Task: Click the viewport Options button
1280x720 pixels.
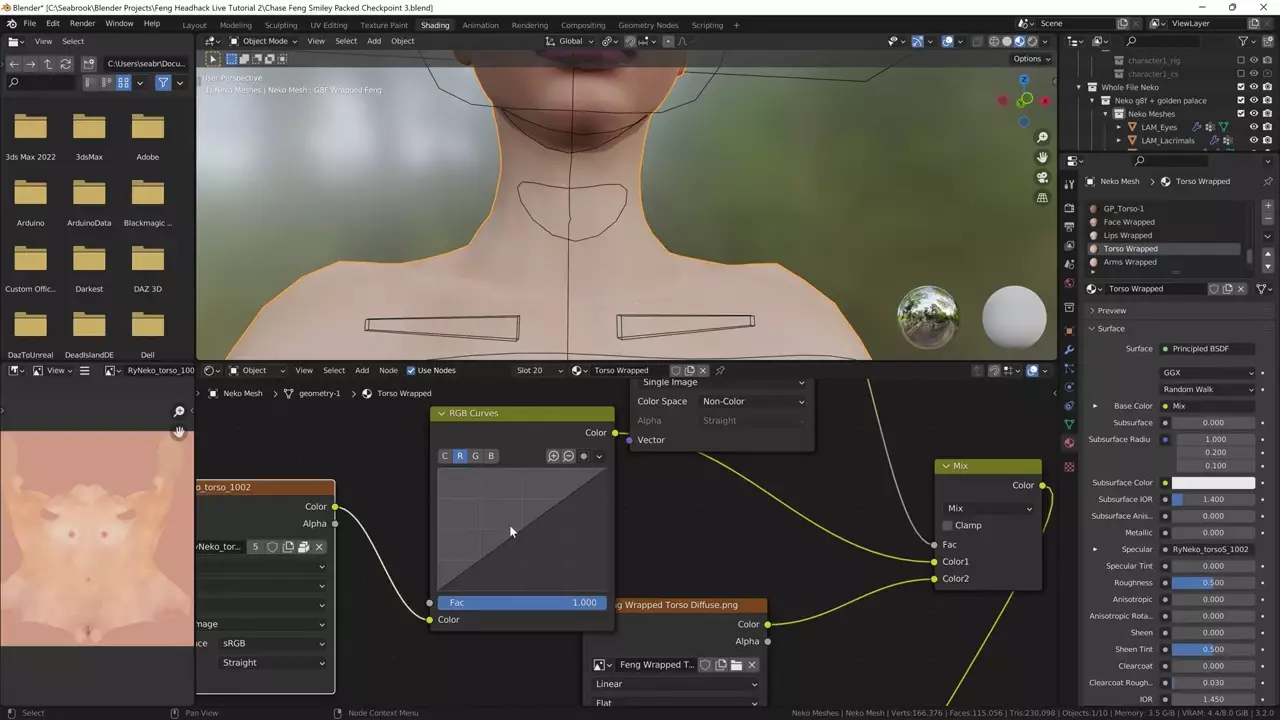Action: click(x=1031, y=59)
